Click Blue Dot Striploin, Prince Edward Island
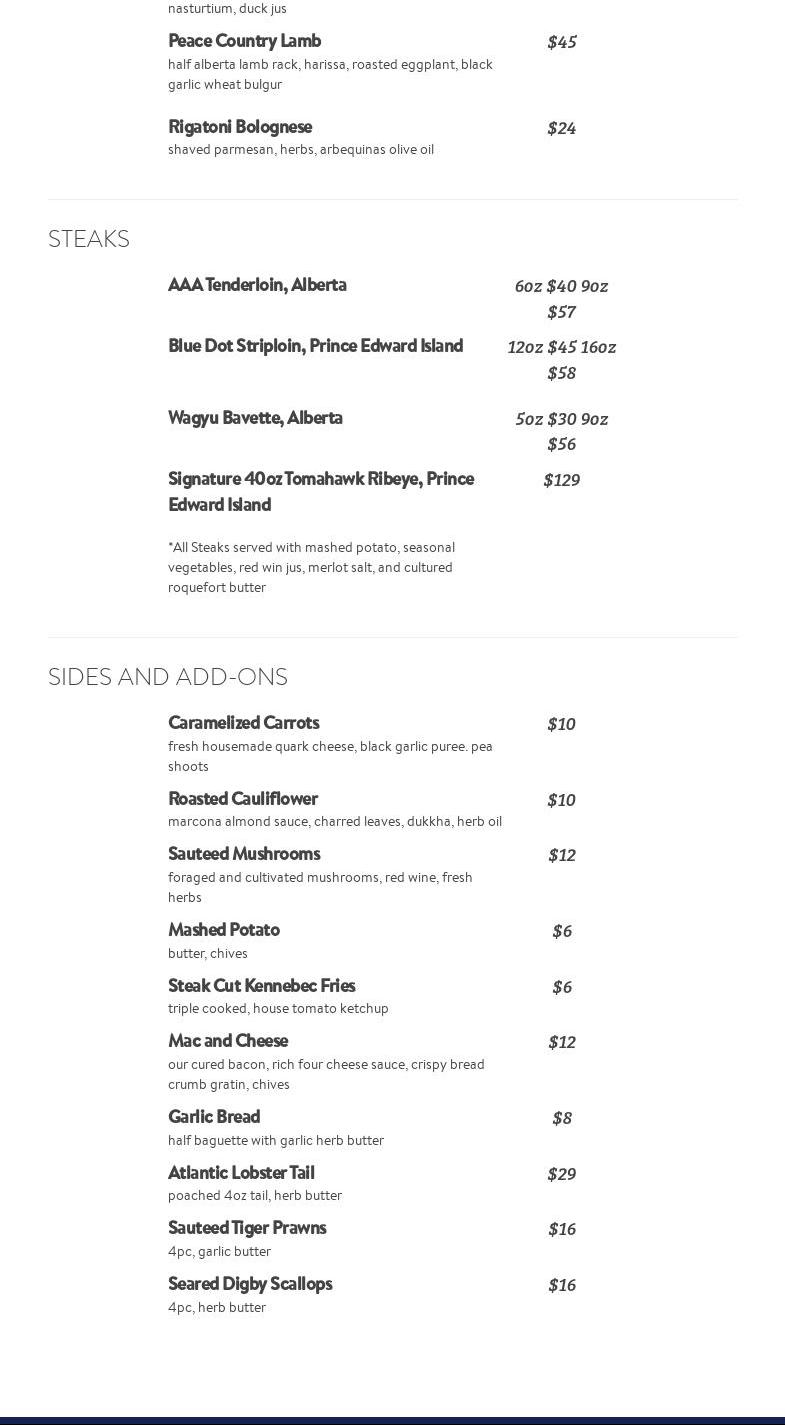Image resolution: width=785 pixels, height=1425 pixels. 315,346
